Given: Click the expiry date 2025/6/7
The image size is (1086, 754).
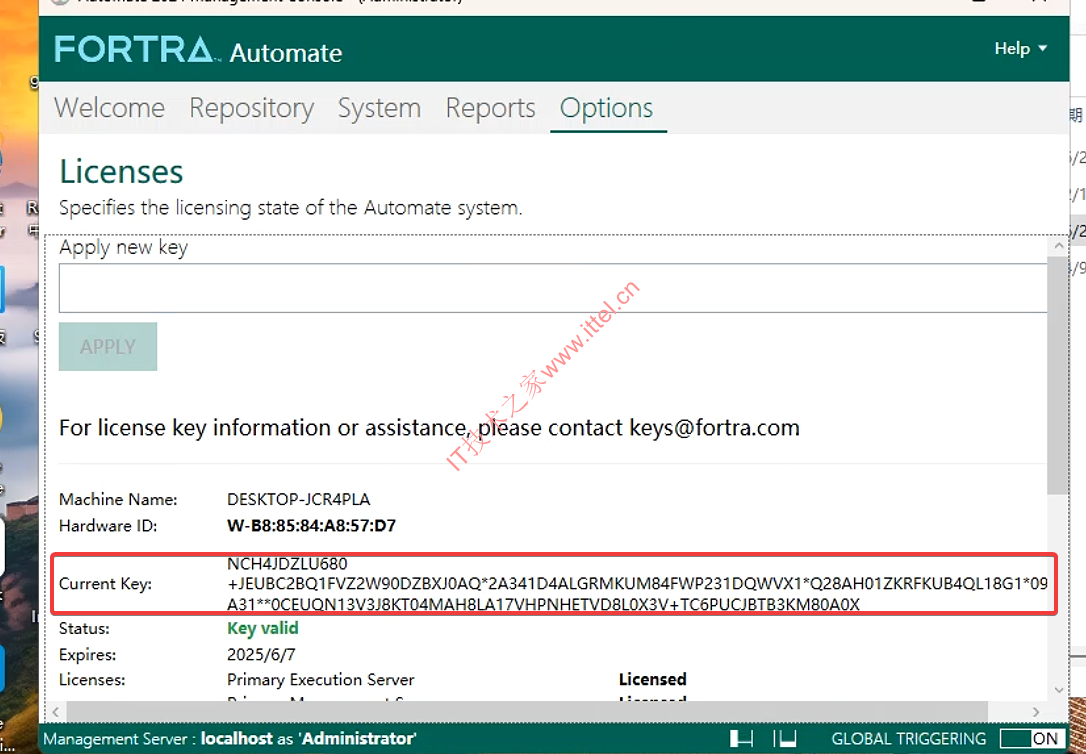Looking at the screenshot, I should pos(261,654).
